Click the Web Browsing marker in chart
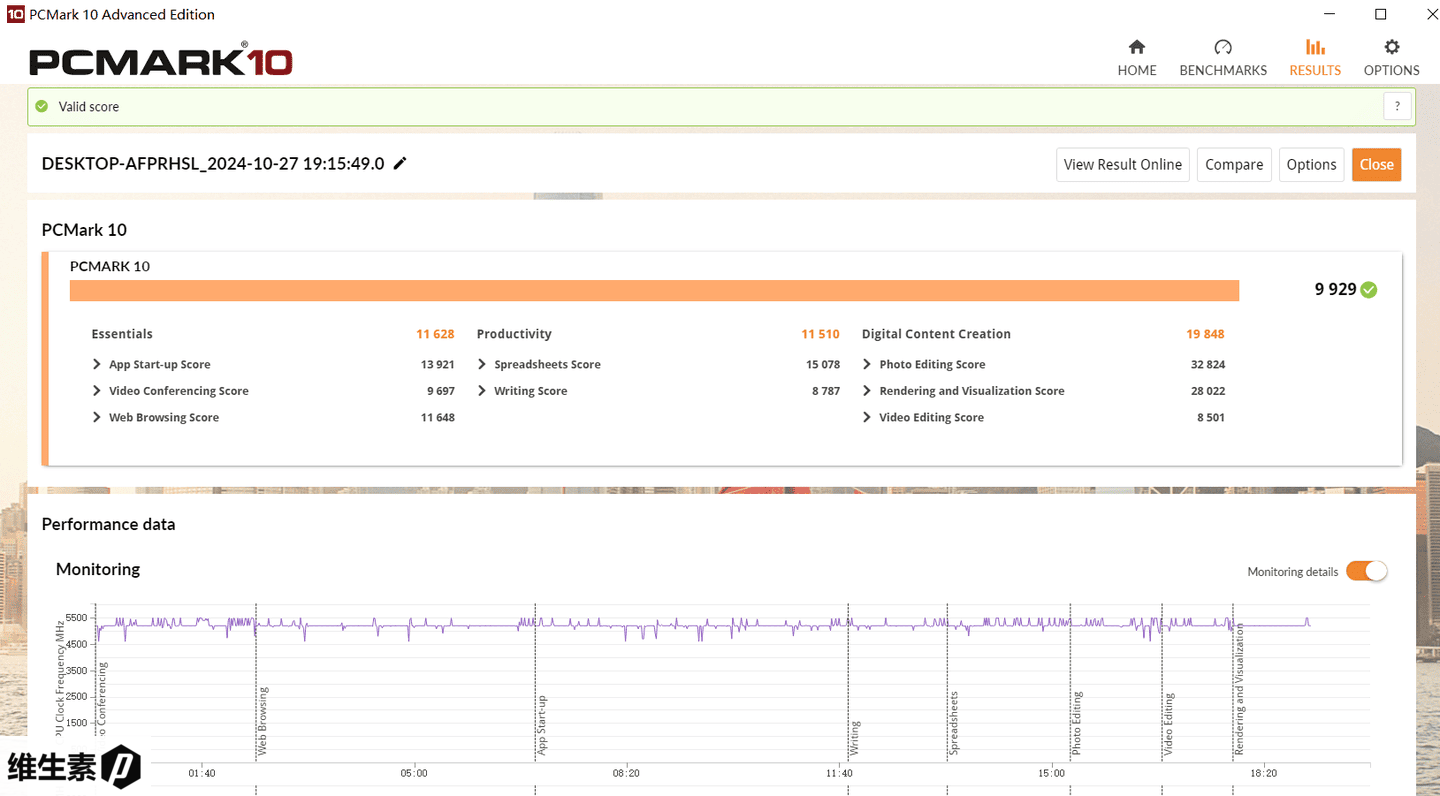 click(264, 720)
